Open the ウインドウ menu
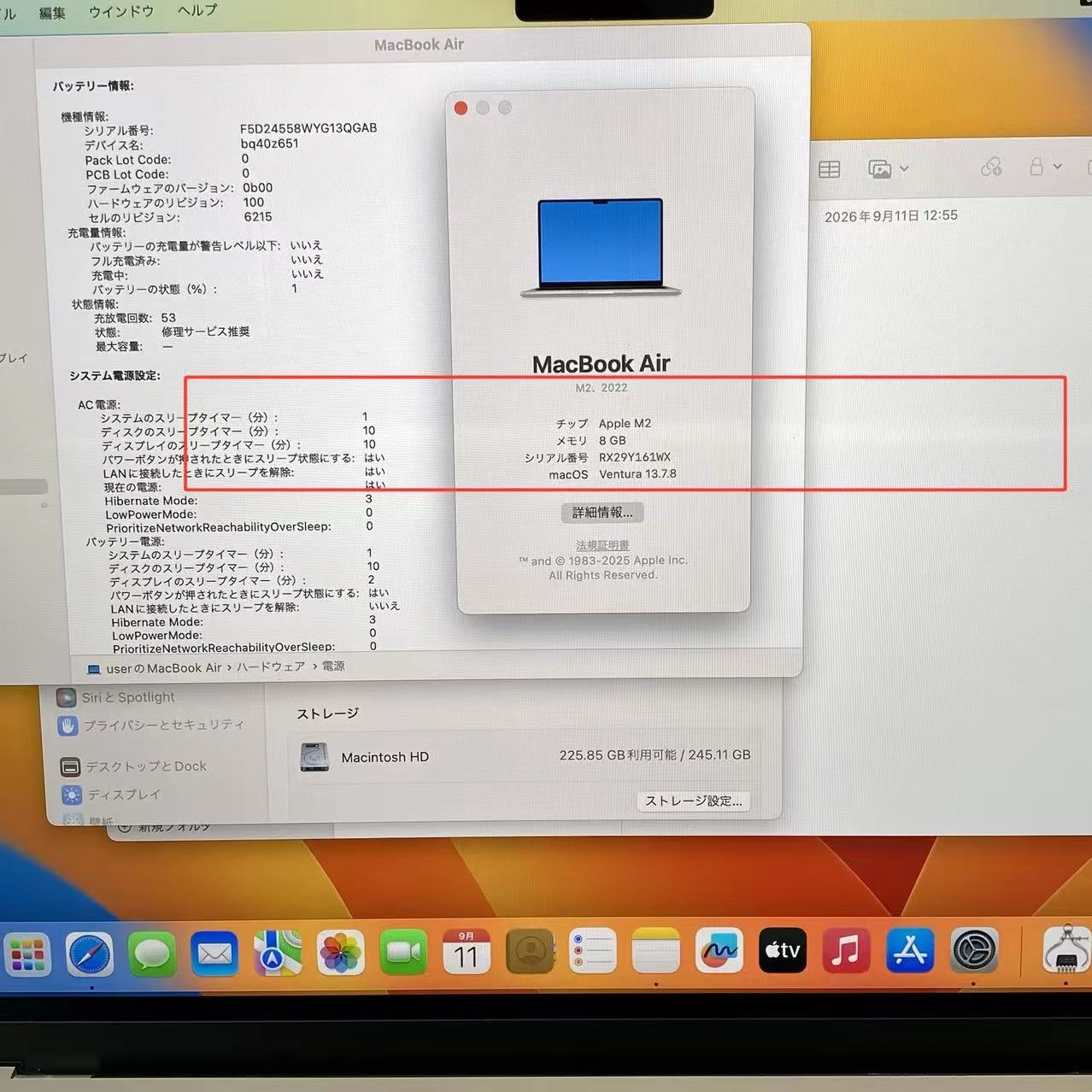This screenshot has height=1092, width=1092. pyautogui.click(x=121, y=11)
